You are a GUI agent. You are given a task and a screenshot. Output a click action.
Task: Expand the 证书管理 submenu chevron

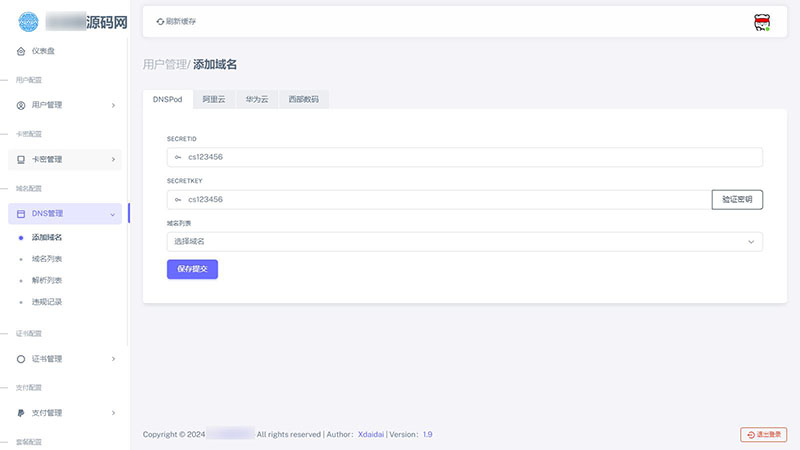click(113, 359)
